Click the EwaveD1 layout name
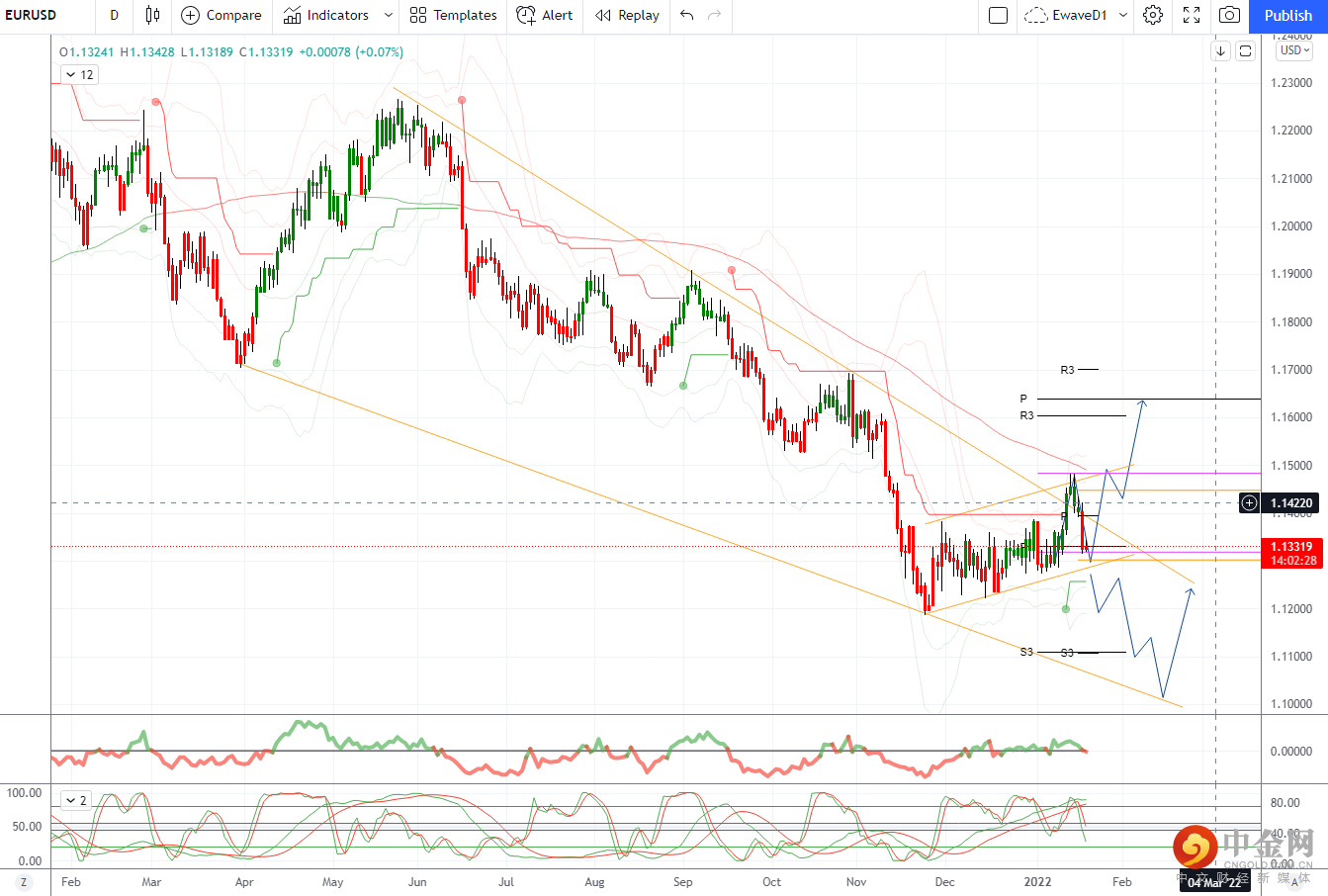Viewport: 1328px width, 896px height. click(x=1080, y=15)
